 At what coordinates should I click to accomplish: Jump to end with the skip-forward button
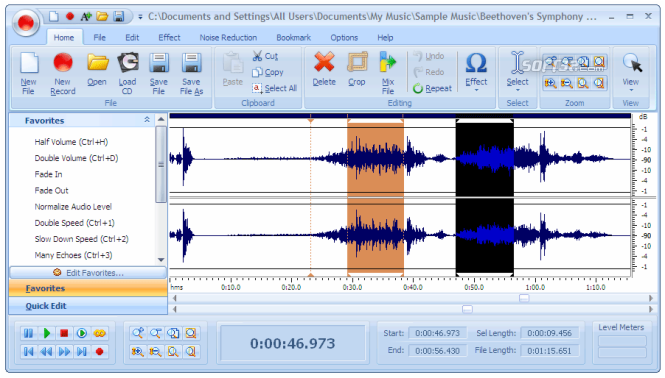[82, 351]
